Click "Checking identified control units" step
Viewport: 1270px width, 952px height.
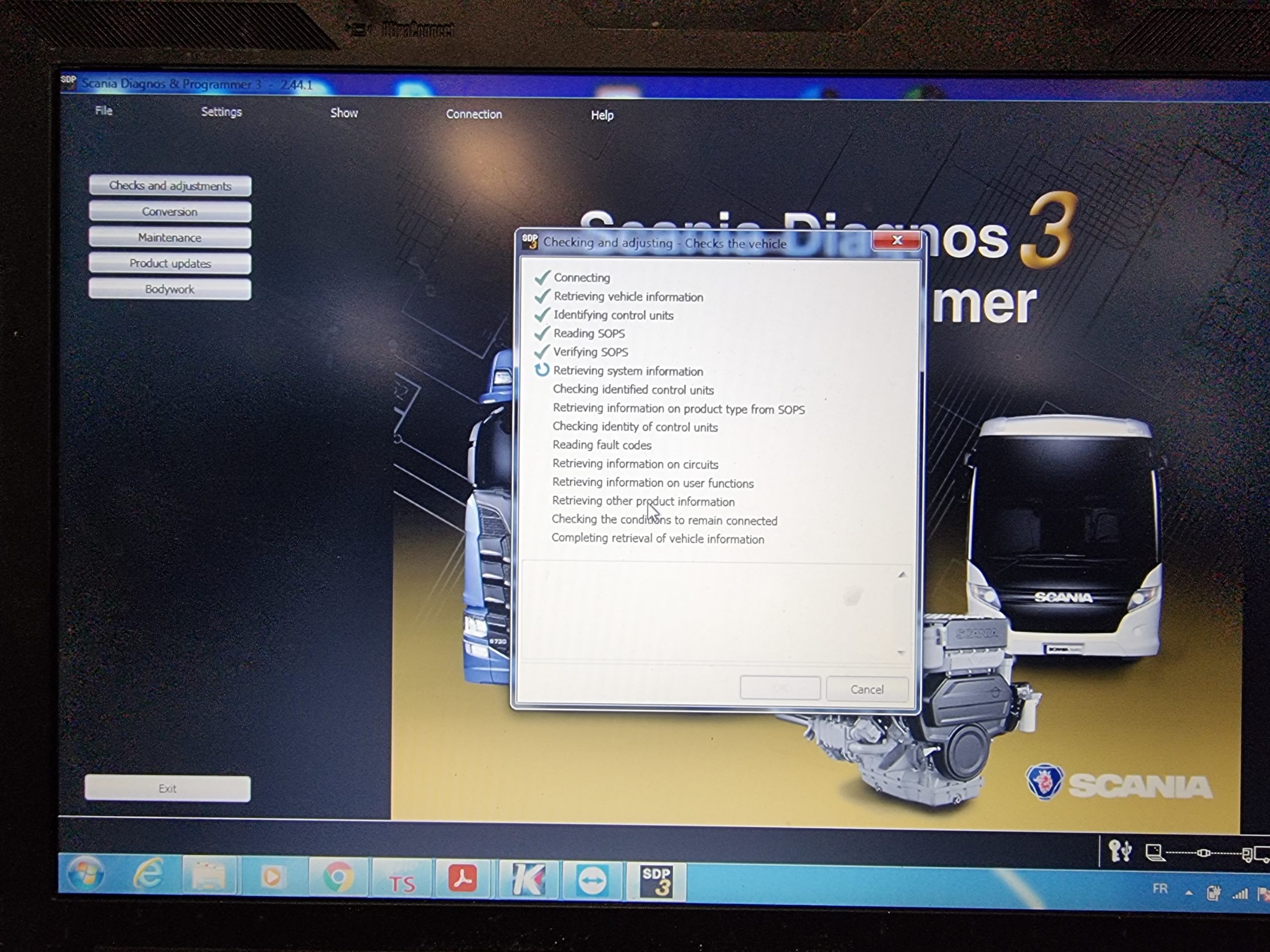(634, 390)
